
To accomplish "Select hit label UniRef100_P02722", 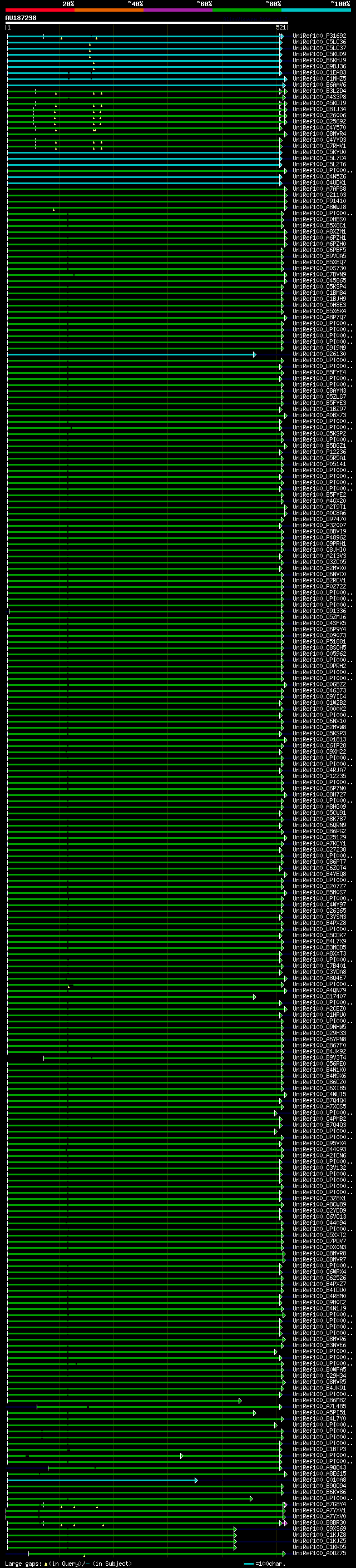I will tap(319, 586).
